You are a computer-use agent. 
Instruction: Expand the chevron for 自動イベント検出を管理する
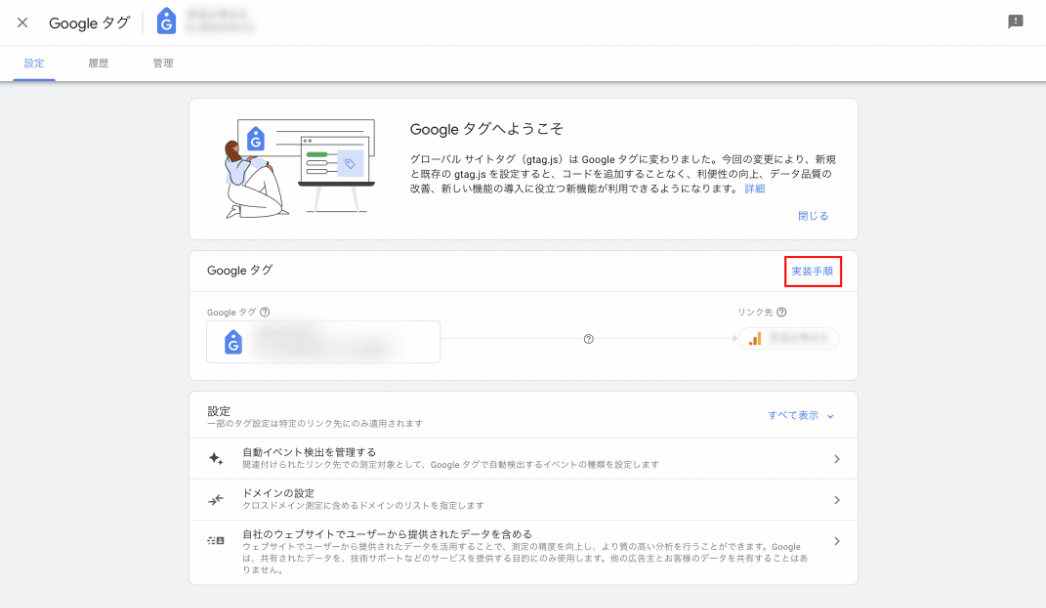[x=837, y=459]
